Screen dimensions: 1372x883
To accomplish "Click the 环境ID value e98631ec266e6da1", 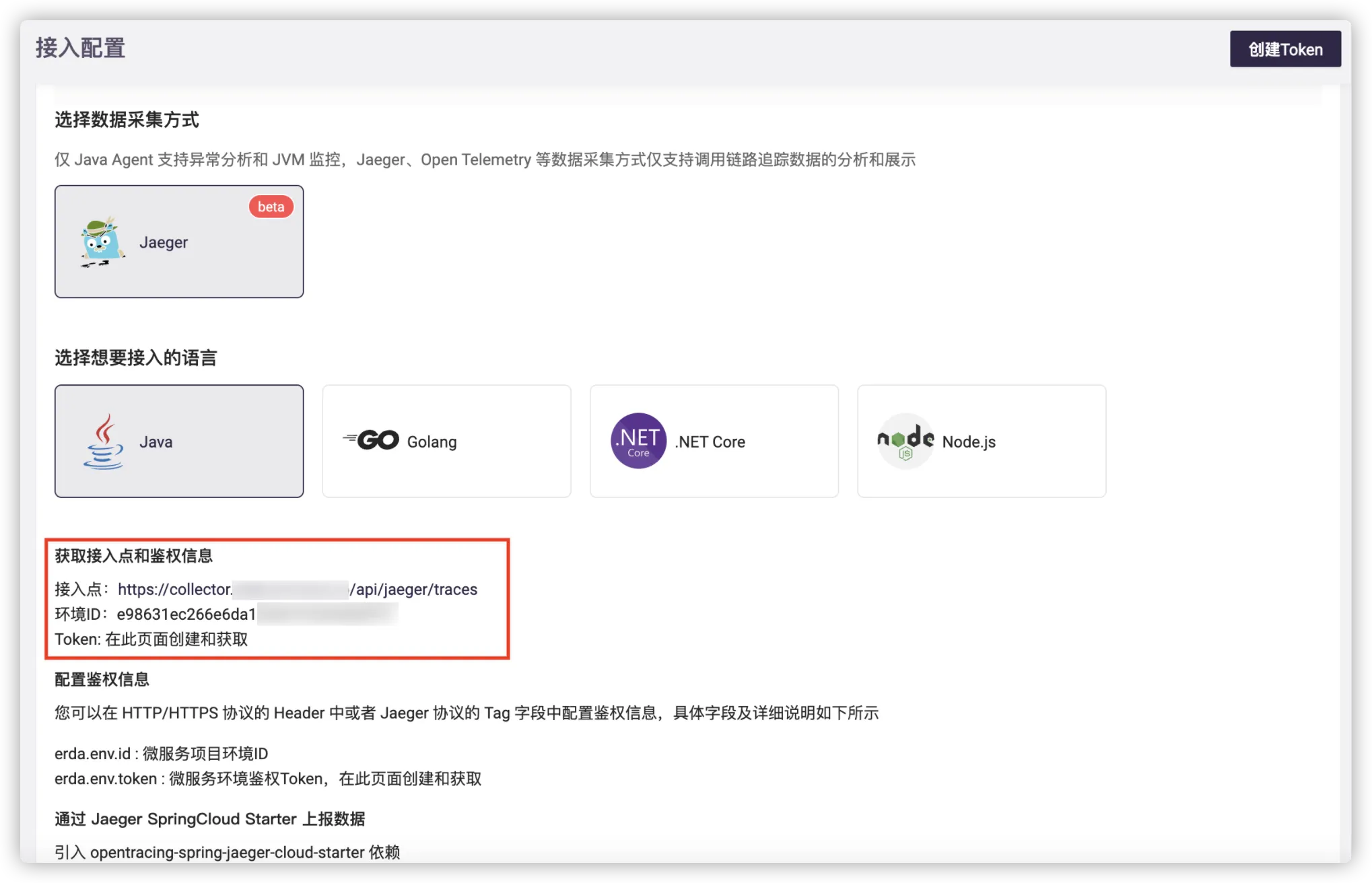I will point(186,614).
